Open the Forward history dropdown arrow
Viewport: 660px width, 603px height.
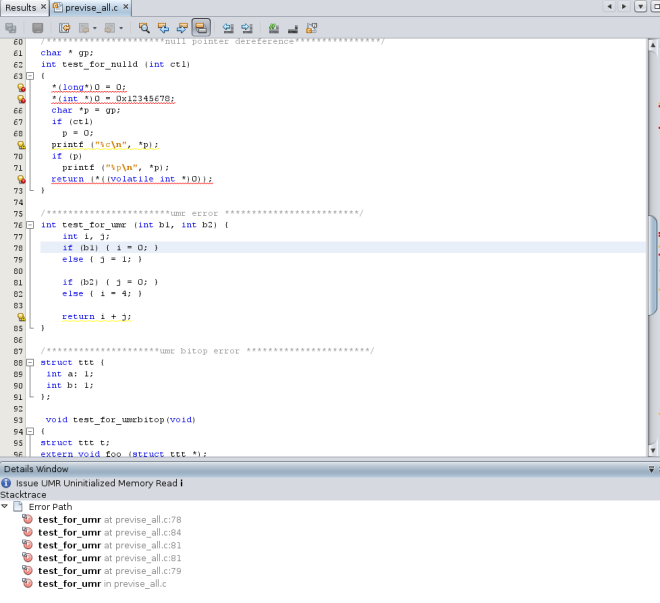[x=121, y=28]
